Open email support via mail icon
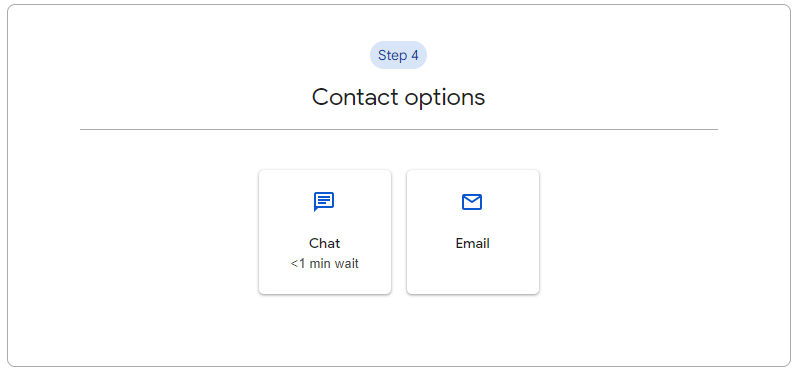This screenshot has height=374, width=796. pos(472,202)
